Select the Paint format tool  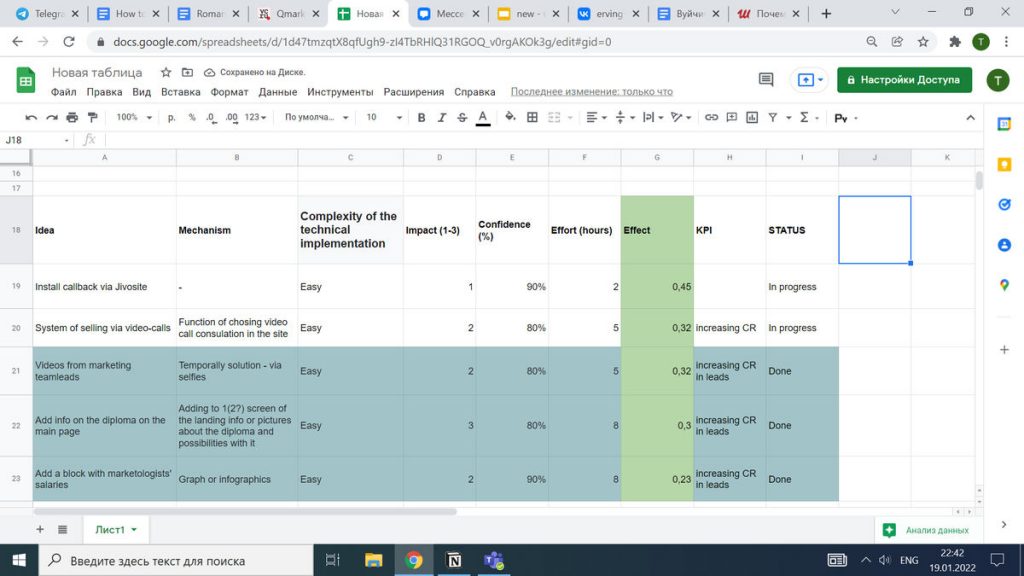pyautogui.click(x=91, y=117)
